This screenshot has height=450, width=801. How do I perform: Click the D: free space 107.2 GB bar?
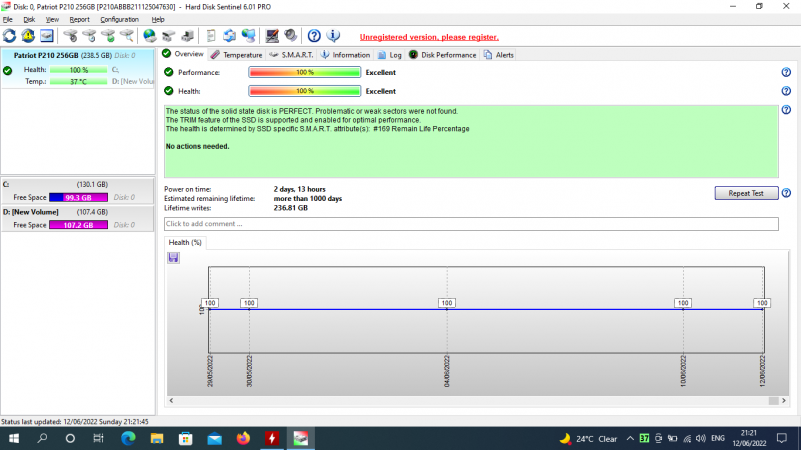point(79,225)
